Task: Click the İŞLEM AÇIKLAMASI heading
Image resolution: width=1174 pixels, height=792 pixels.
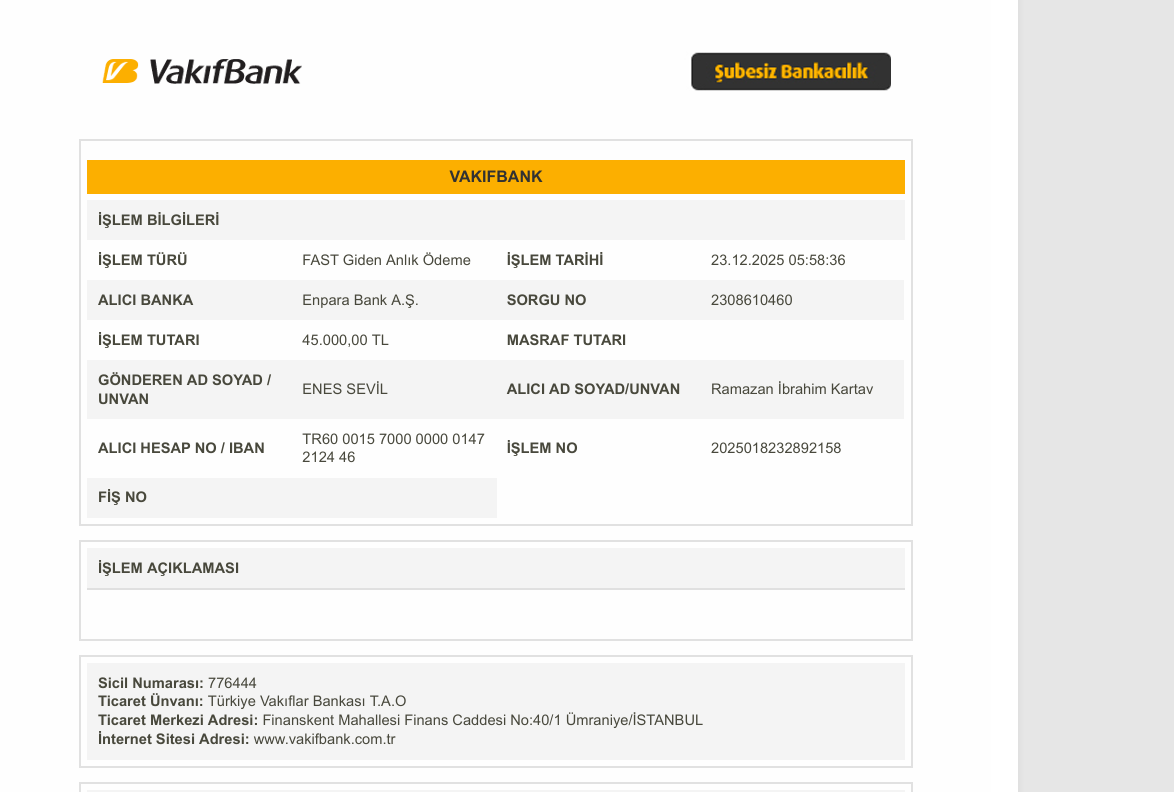Action: pyautogui.click(x=168, y=568)
